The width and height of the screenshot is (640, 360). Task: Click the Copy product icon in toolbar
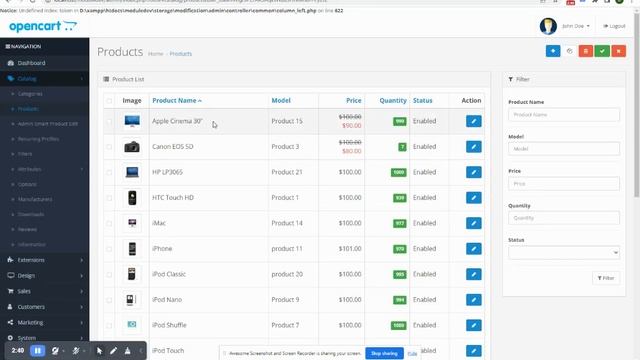(569, 51)
